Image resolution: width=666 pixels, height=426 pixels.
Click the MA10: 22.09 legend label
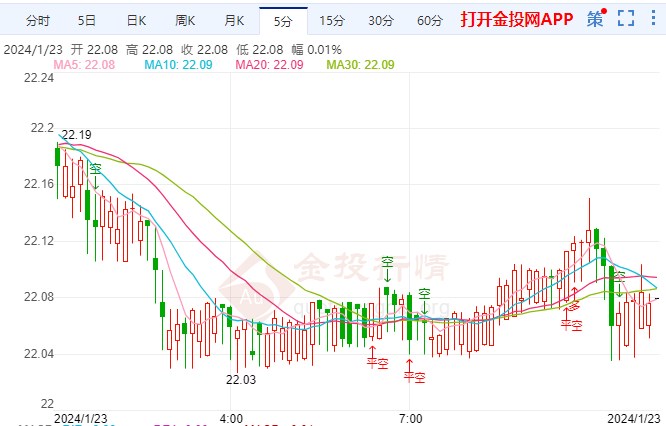click(x=178, y=65)
